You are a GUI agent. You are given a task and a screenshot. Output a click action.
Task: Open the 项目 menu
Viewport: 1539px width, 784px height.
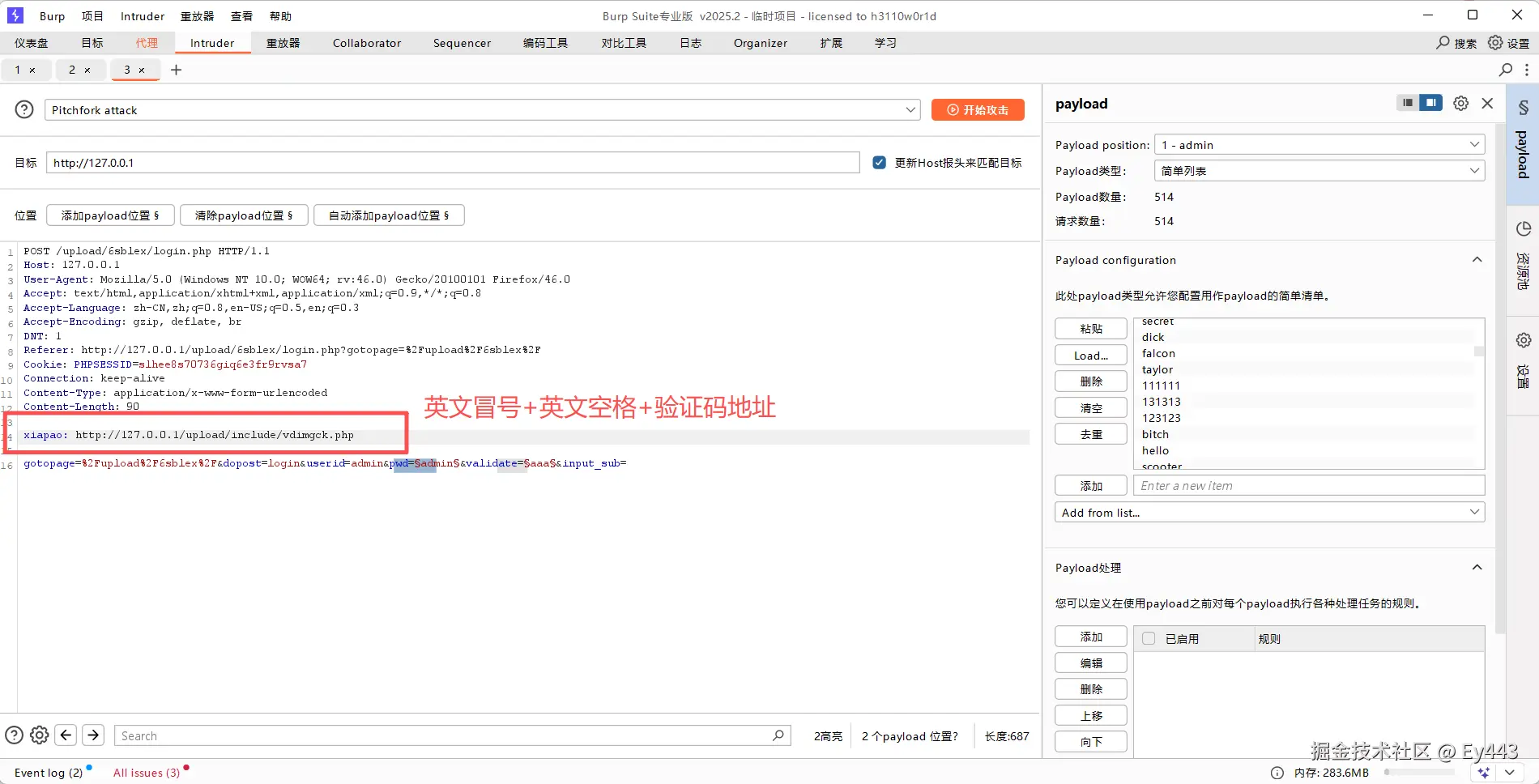click(92, 16)
